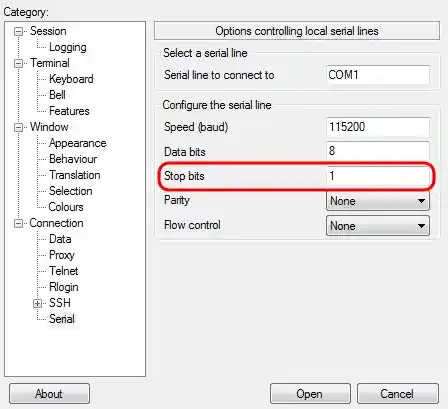Collapse the Window category node
The image size is (448, 409).
[19, 127]
